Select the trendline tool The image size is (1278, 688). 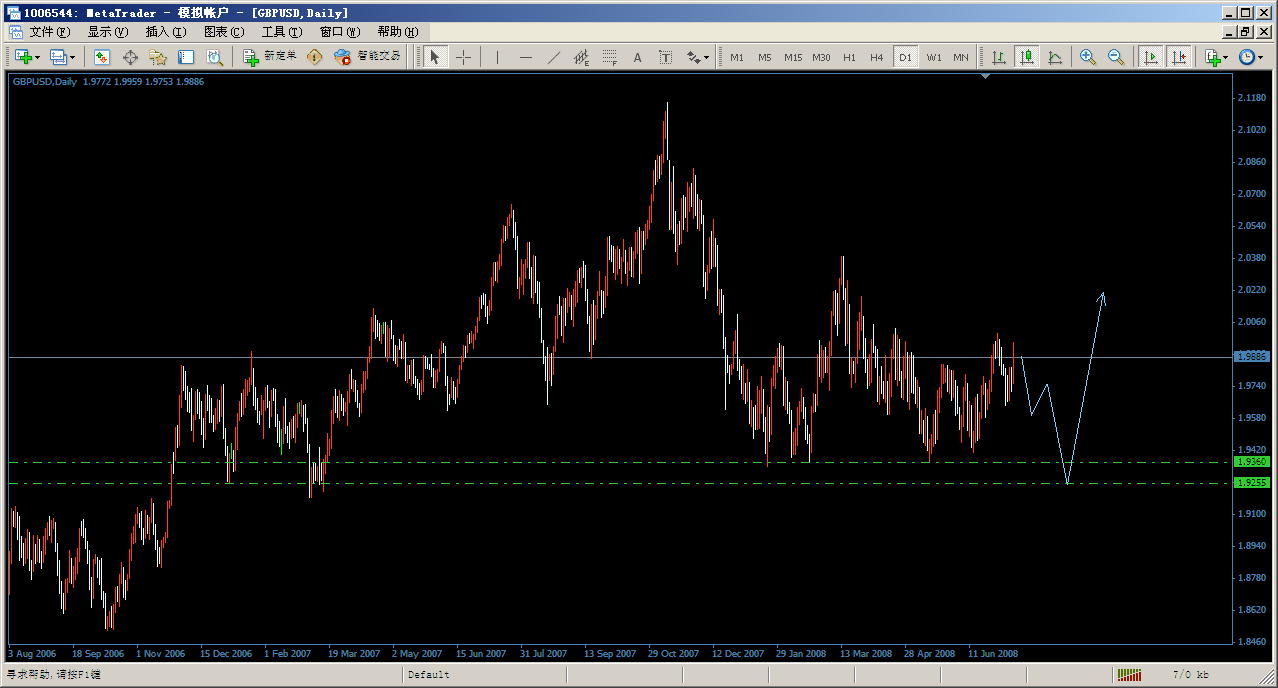[x=553, y=57]
